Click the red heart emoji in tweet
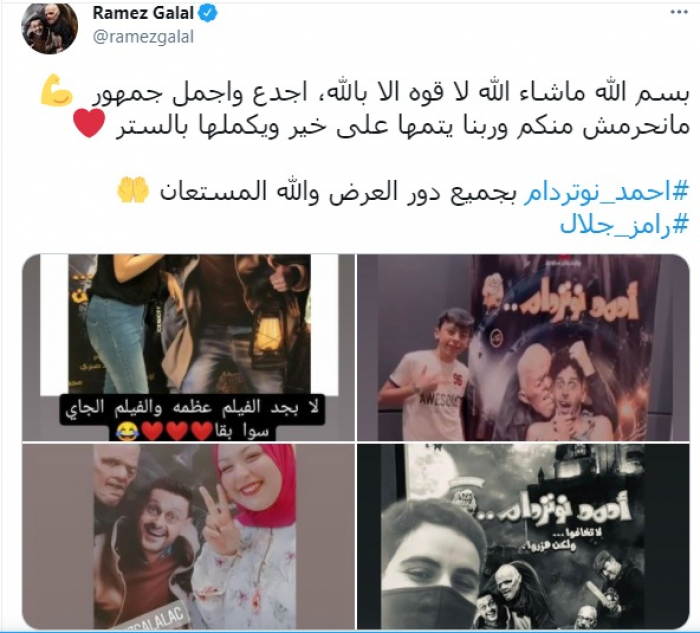Screen dimensions: 700x633 pos(89,124)
